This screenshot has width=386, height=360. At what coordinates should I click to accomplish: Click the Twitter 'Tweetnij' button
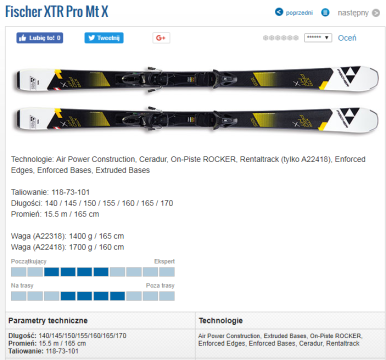tap(104, 38)
